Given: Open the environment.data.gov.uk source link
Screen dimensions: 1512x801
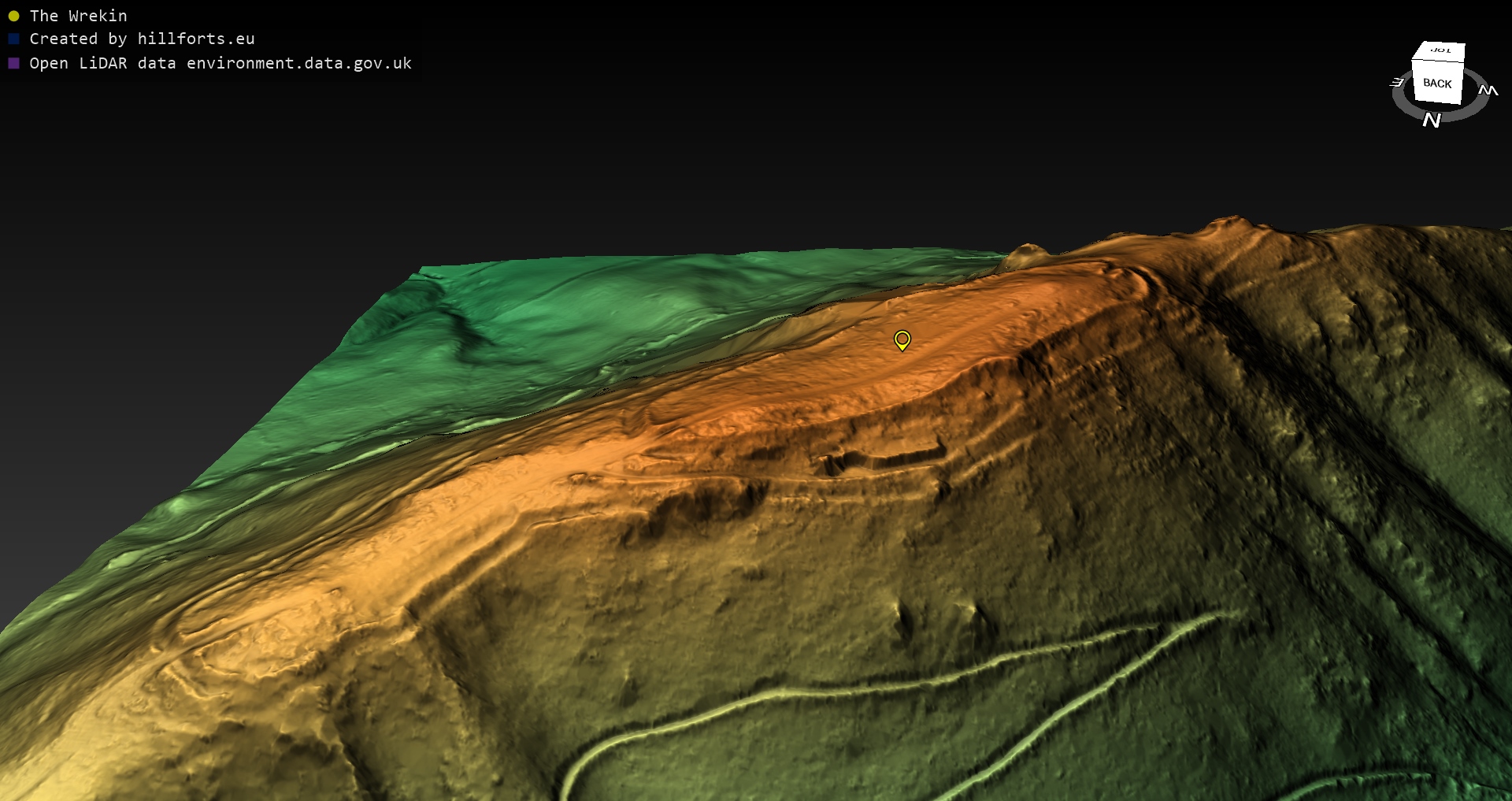Looking at the screenshot, I should click(298, 63).
